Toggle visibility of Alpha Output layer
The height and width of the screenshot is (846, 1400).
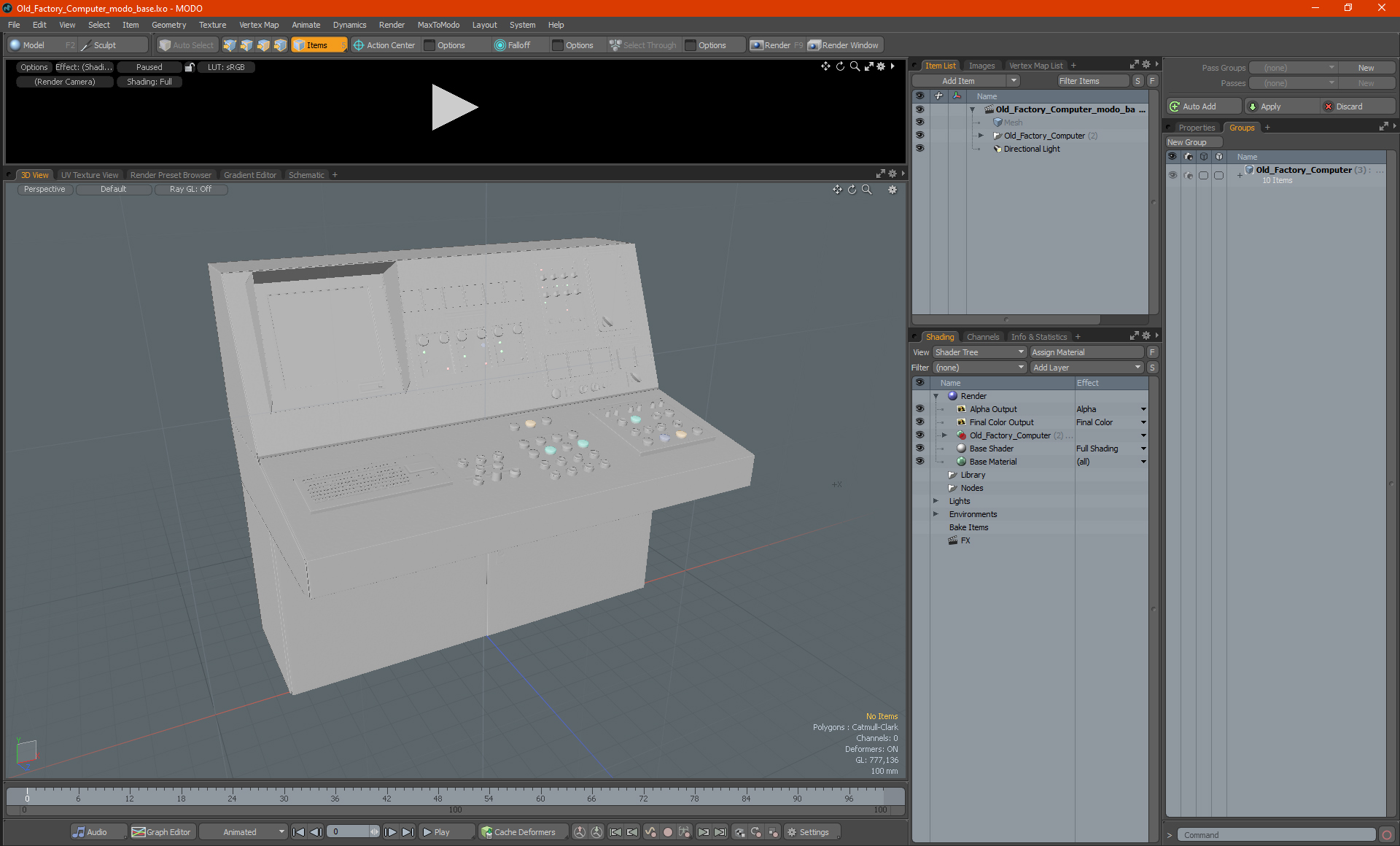click(919, 409)
